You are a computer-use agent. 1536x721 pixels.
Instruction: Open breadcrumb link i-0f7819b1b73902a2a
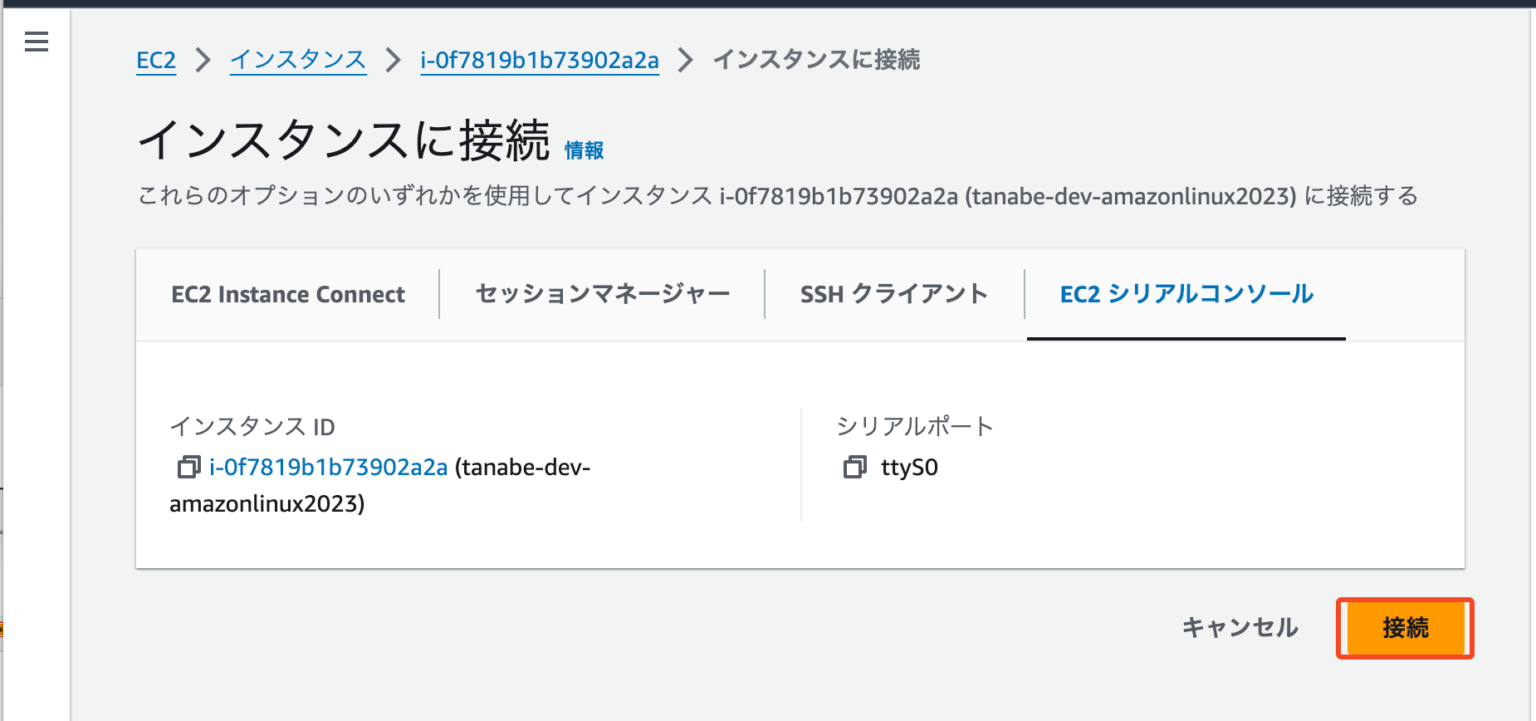tap(539, 60)
